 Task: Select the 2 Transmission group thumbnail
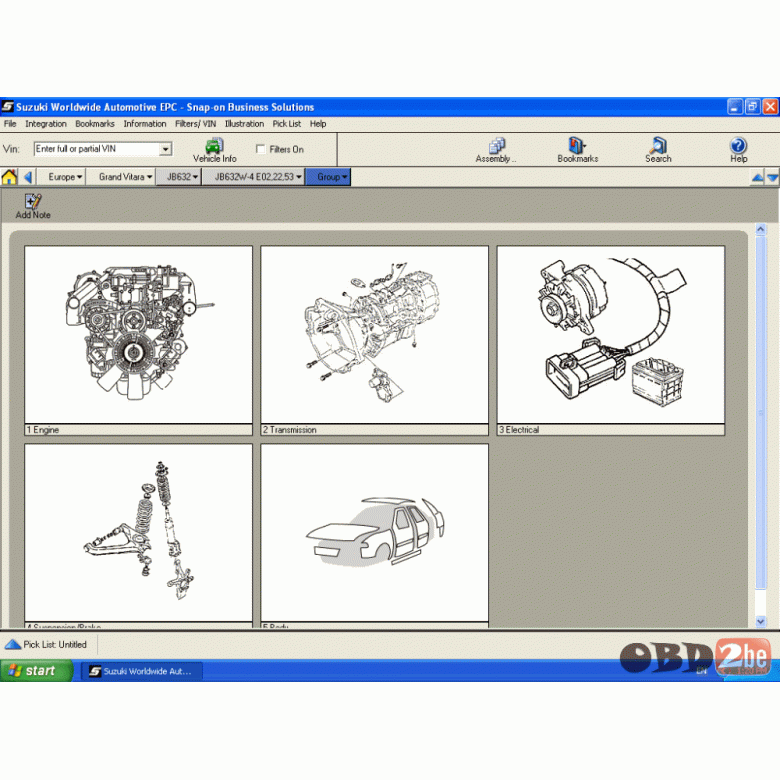(x=375, y=335)
